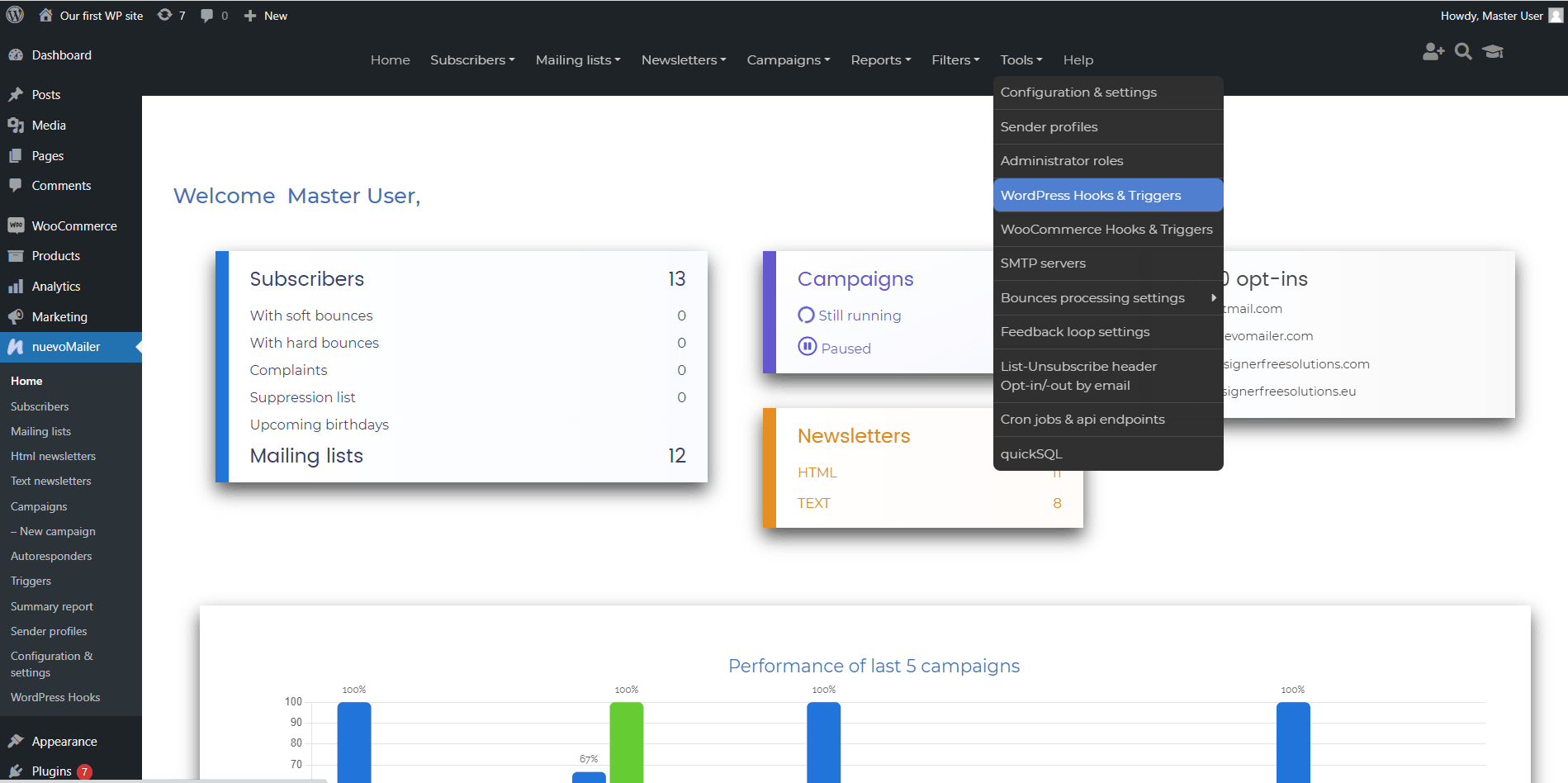Select List-Unsubscribe header Opt-in/-out entry
Screen dimensions: 1568x783
point(1108,376)
